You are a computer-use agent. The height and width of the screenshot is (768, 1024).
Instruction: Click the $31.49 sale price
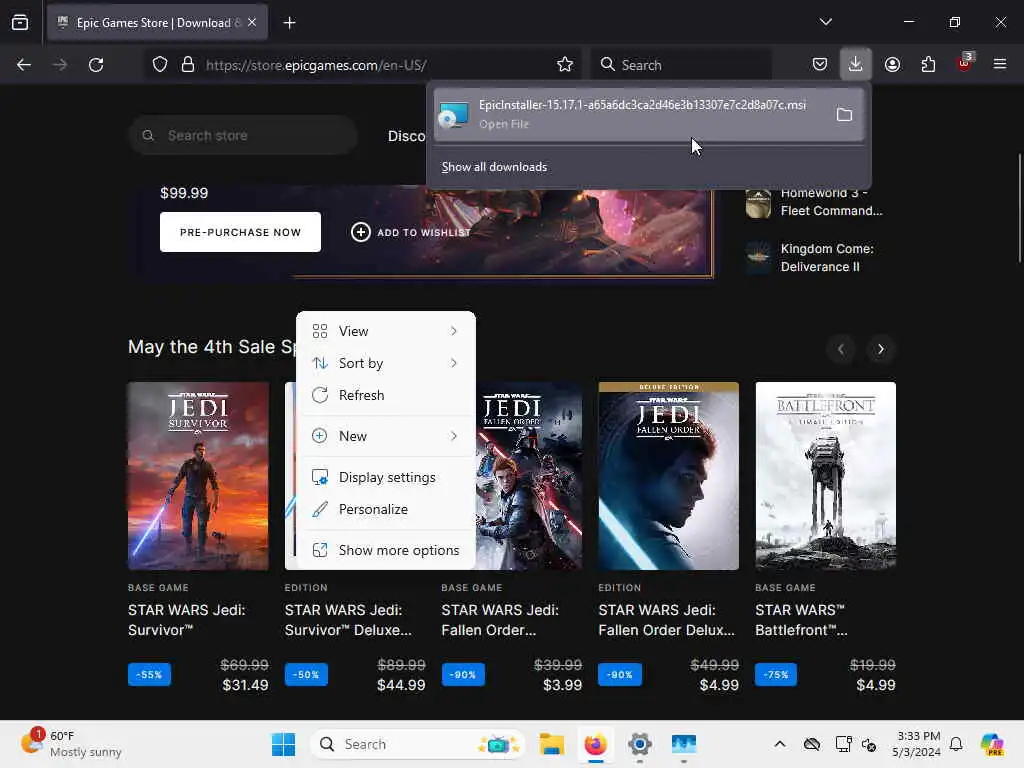pyautogui.click(x=245, y=685)
